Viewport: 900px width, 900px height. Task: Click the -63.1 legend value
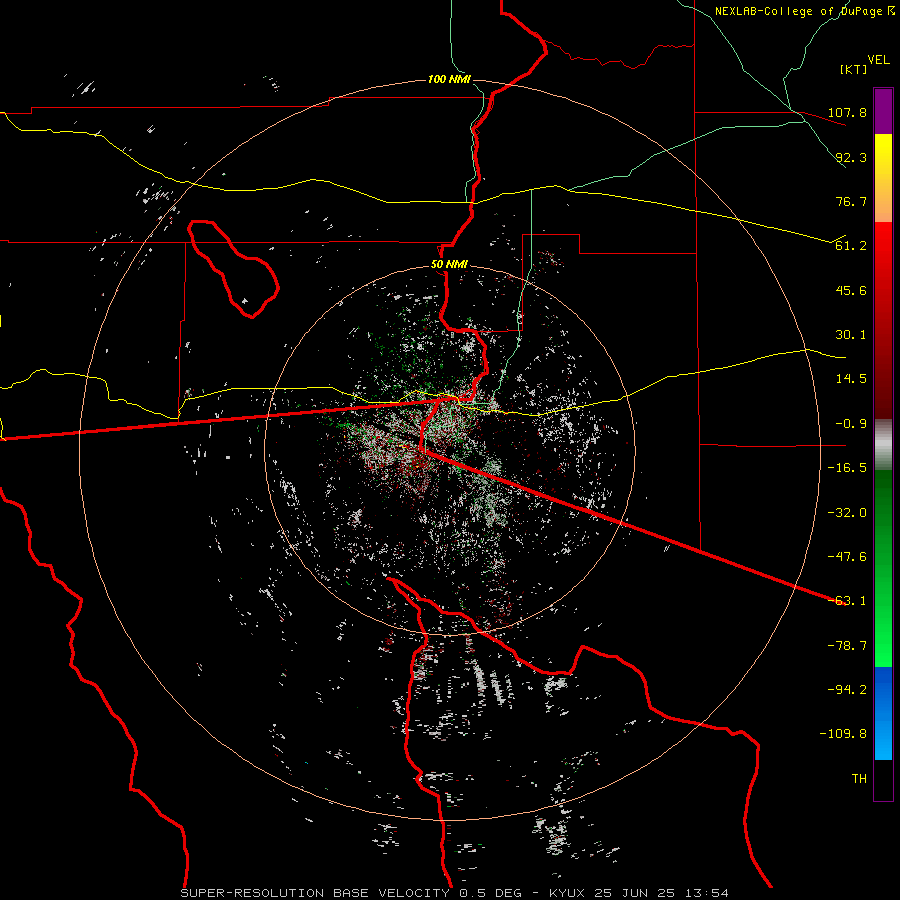pos(847,601)
